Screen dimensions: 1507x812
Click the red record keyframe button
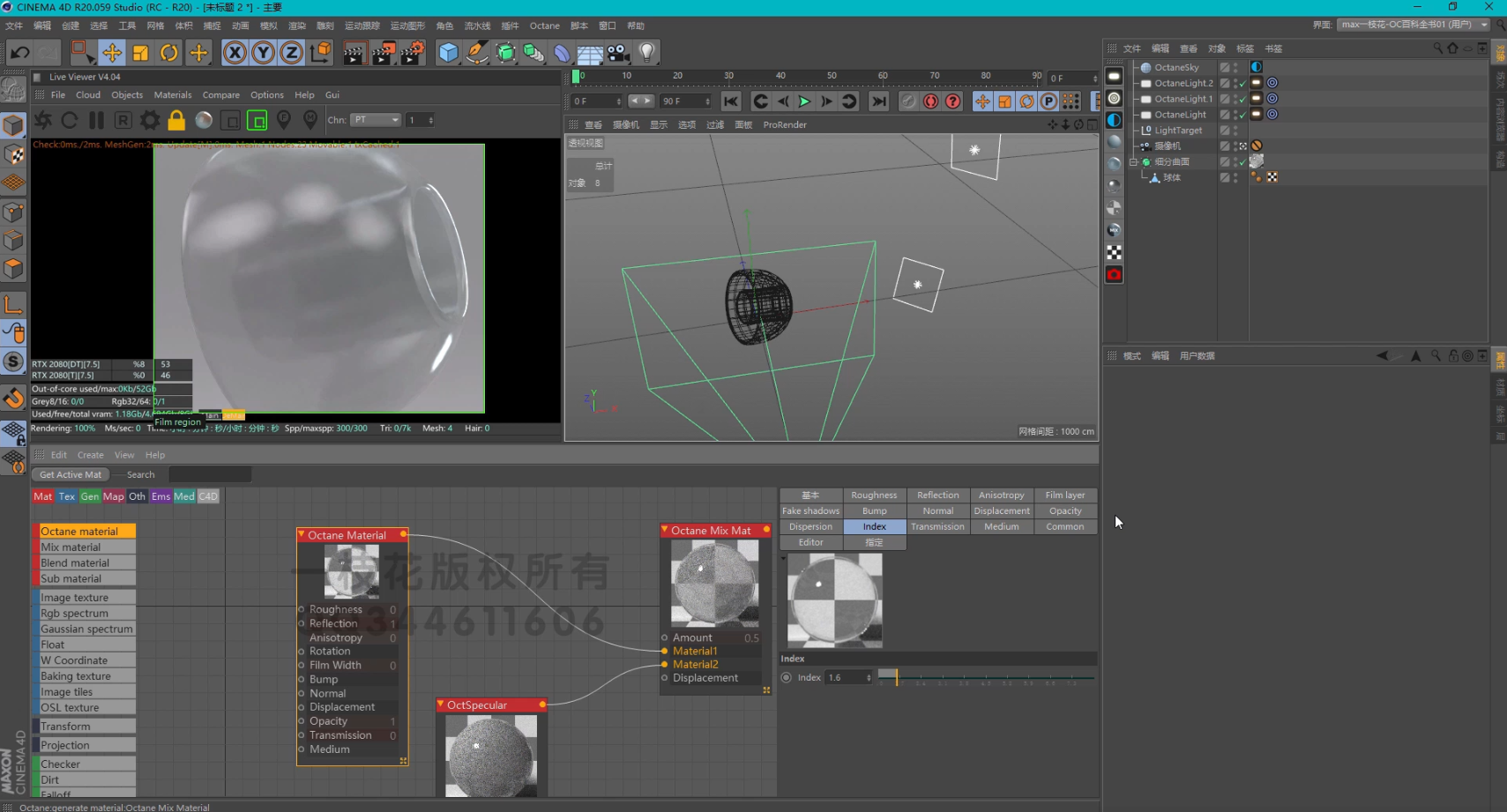click(930, 101)
